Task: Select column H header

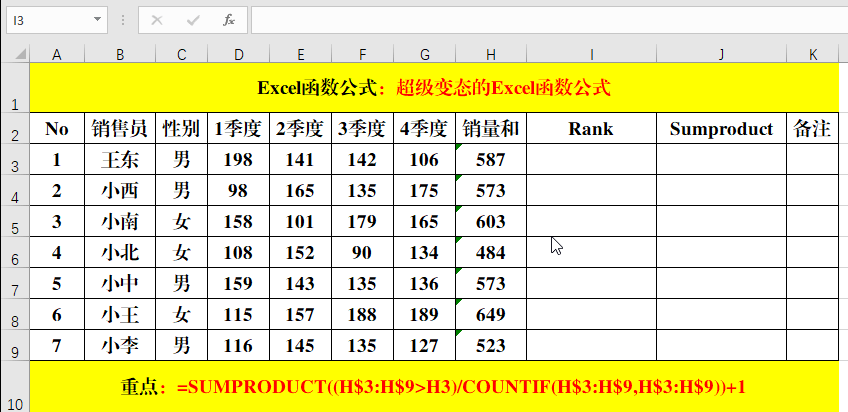Action: pos(491,54)
